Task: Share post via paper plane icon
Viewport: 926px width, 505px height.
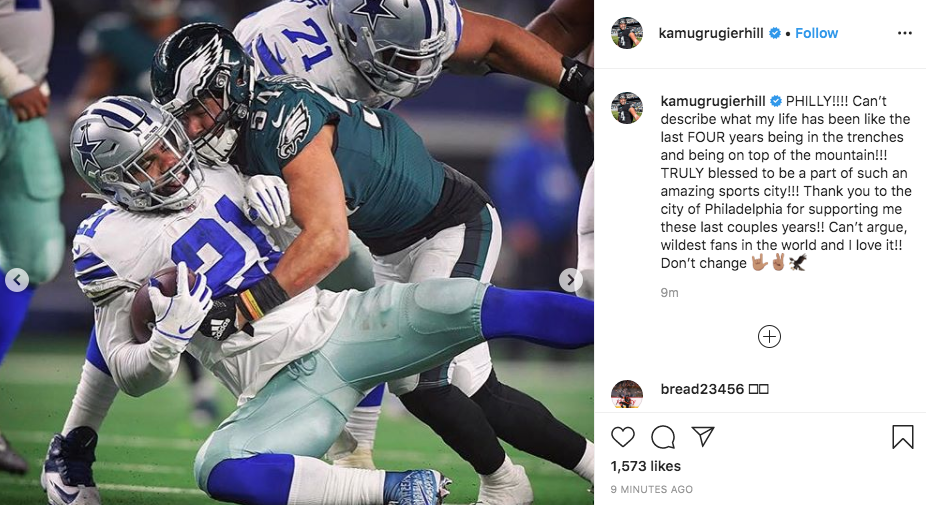Action: pos(703,436)
